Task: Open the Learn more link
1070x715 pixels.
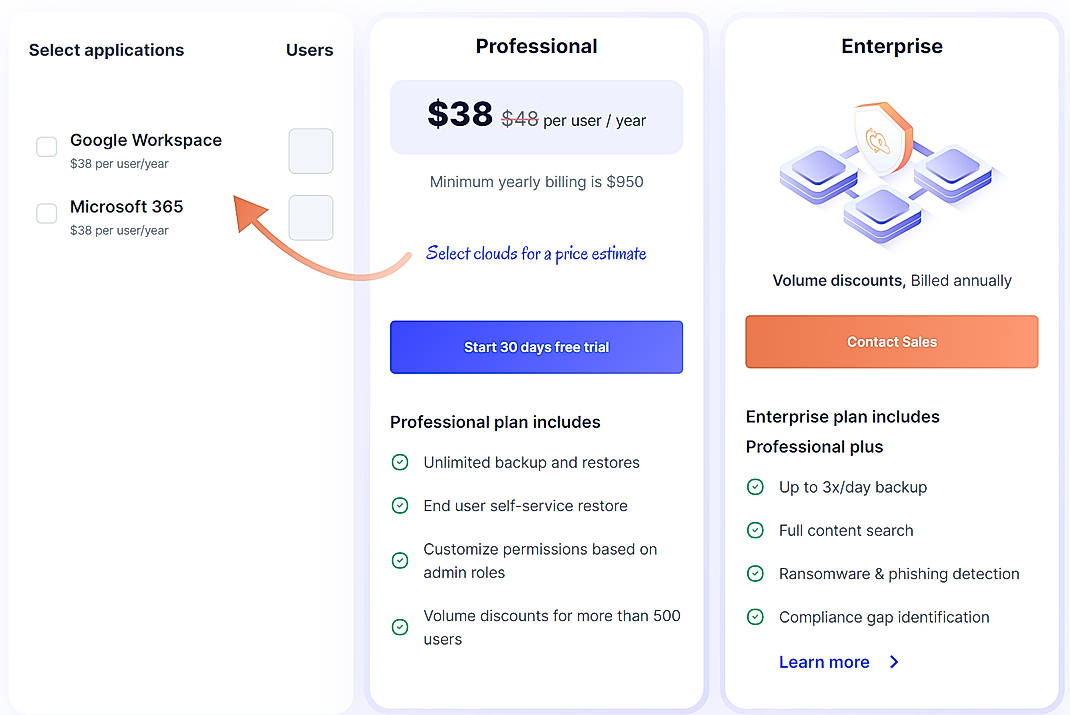Action: pos(824,662)
